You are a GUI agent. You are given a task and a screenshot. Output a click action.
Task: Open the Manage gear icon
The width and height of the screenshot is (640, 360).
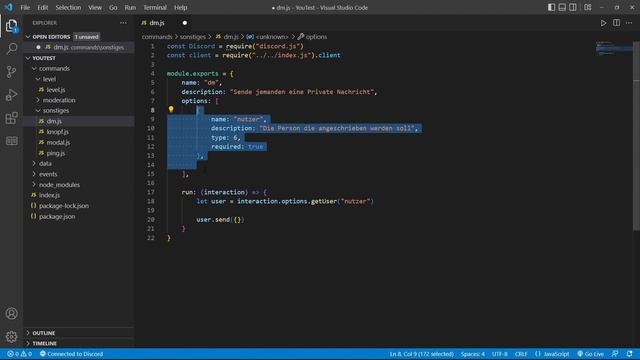coord(11,337)
